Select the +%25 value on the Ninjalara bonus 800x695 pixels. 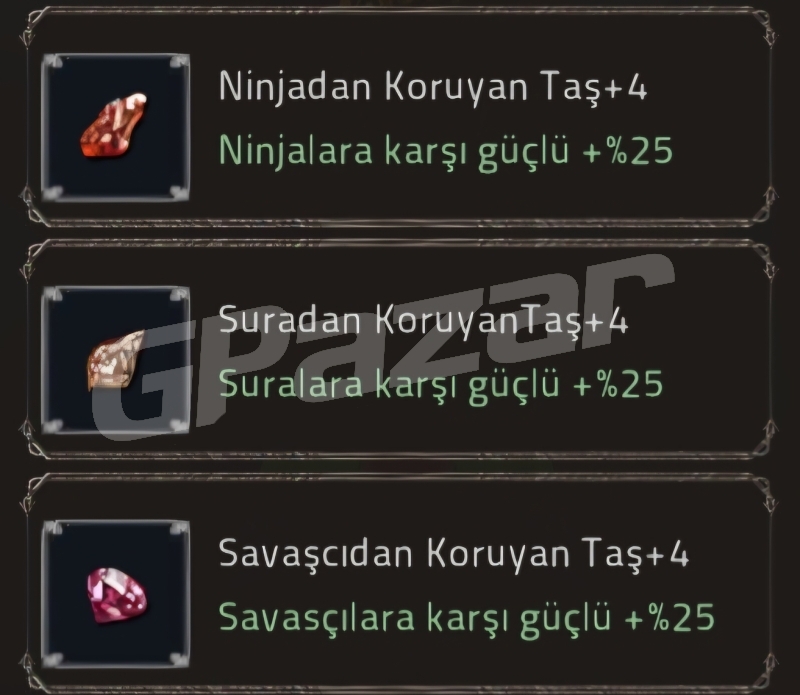coord(628,151)
